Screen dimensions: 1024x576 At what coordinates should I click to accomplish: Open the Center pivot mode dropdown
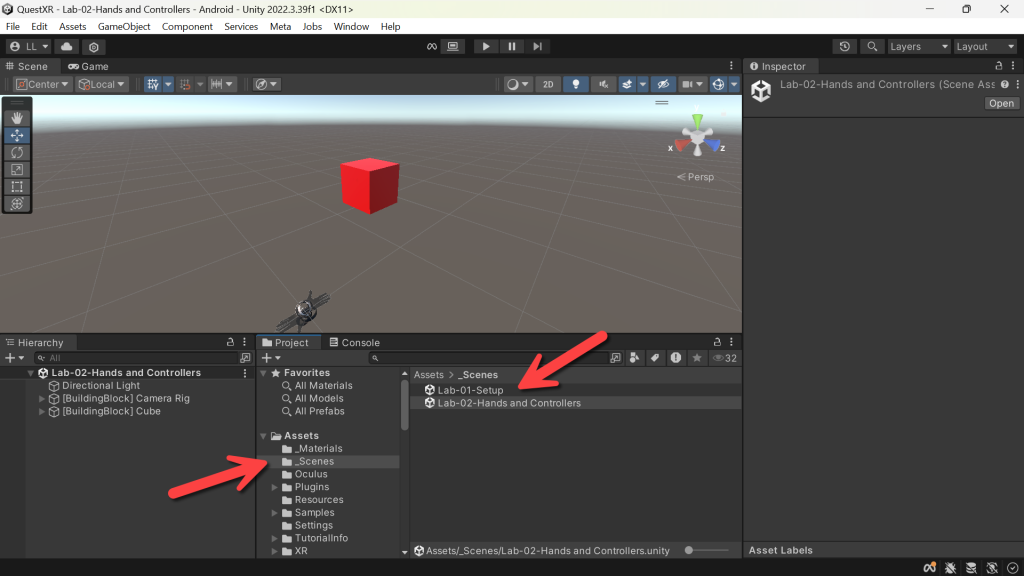[x=42, y=84]
